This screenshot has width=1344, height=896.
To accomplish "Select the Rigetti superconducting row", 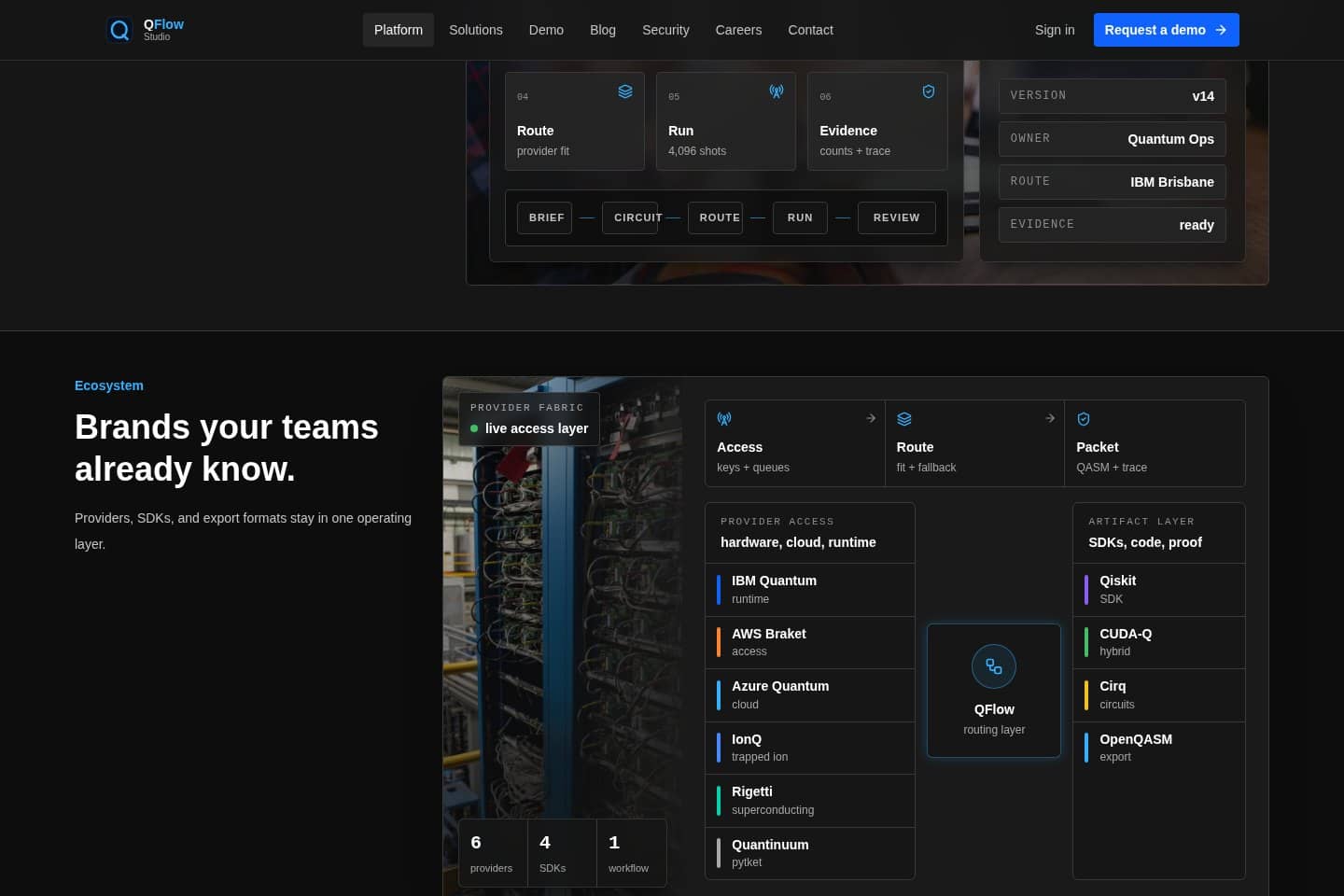I will tap(810, 801).
